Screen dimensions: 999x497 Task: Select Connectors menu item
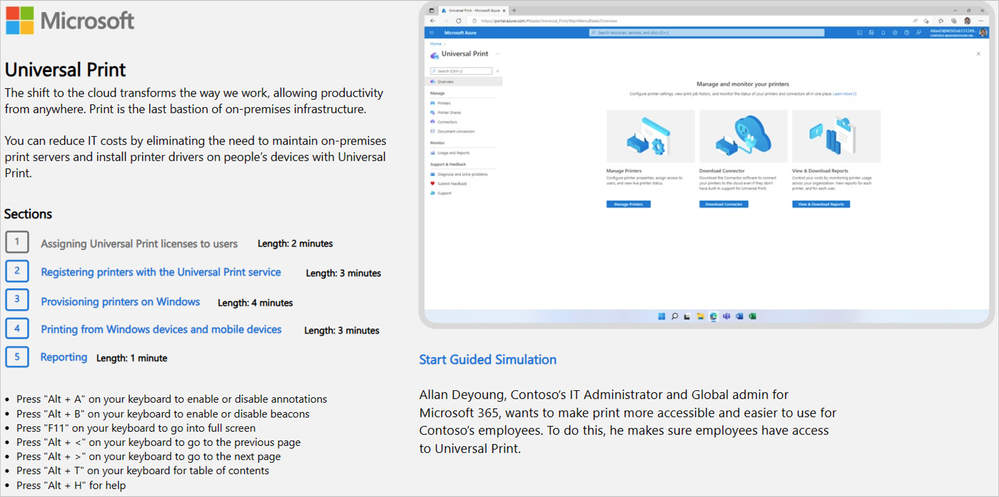[x=443, y=122]
